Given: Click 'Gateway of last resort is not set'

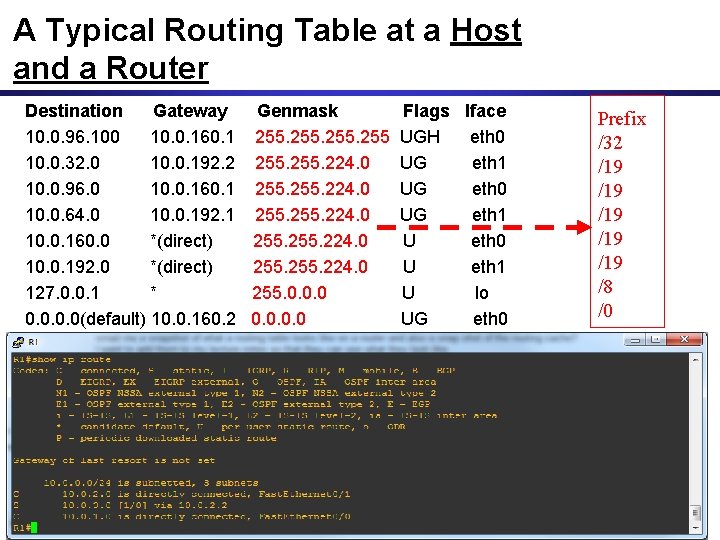Looking at the screenshot, I should (114, 461).
